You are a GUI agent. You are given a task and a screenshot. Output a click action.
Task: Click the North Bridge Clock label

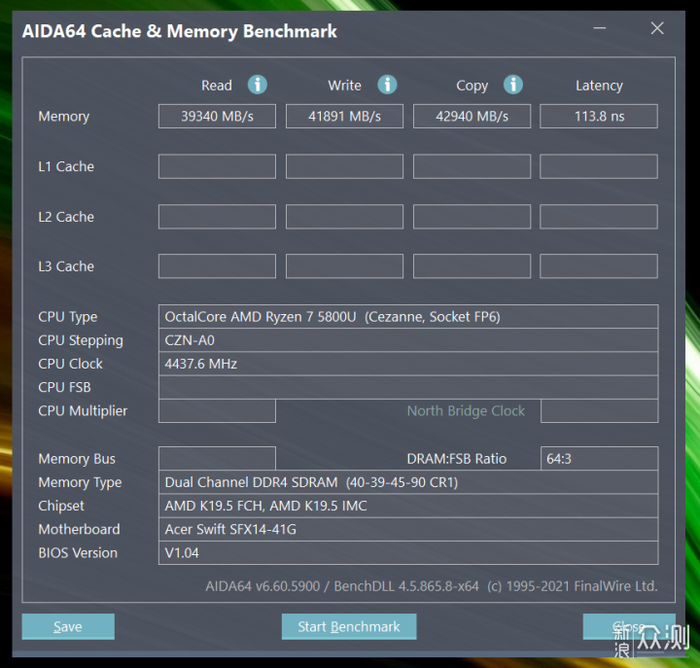[466, 411]
